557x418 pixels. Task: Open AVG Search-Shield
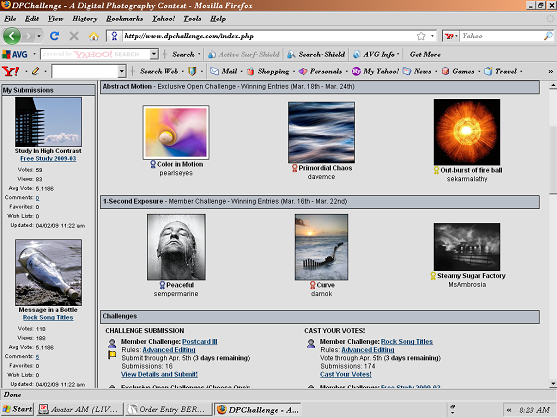click(316, 54)
